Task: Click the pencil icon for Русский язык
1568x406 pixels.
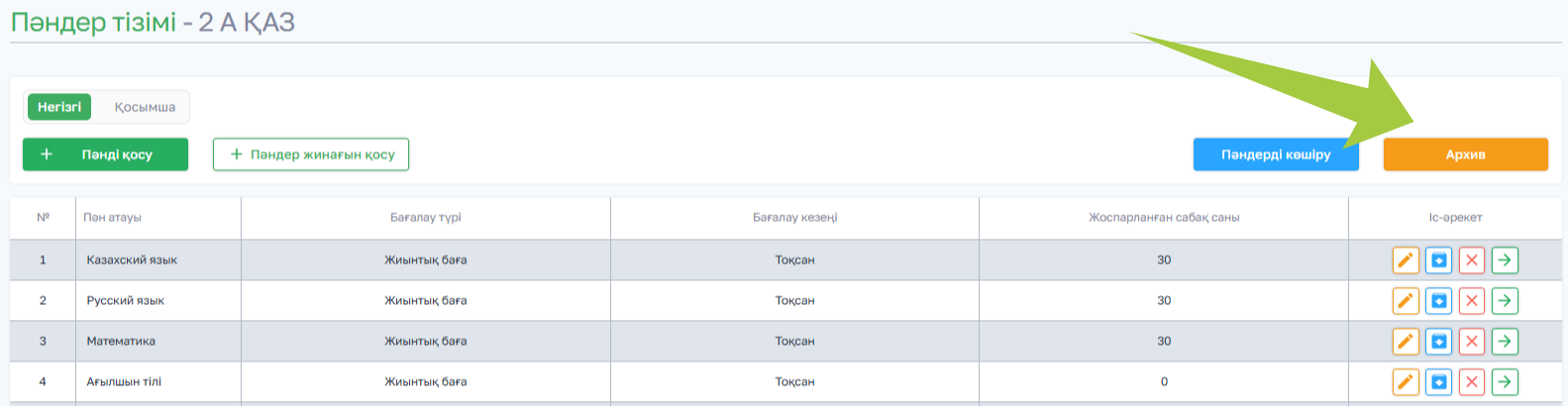Action: click(x=1406, y=301)
